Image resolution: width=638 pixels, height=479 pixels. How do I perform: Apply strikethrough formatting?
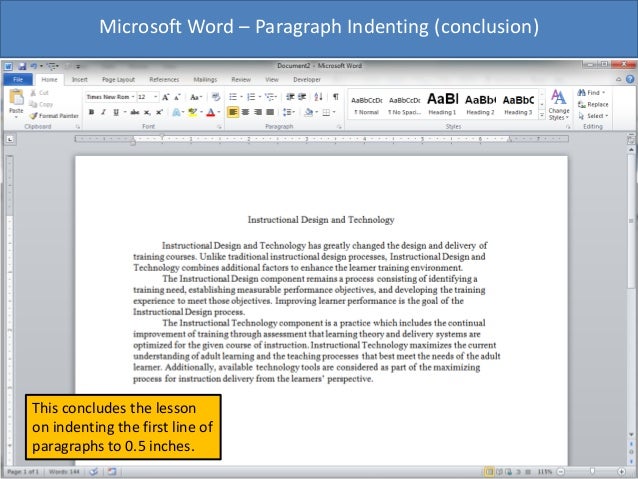tap(135, 112)
